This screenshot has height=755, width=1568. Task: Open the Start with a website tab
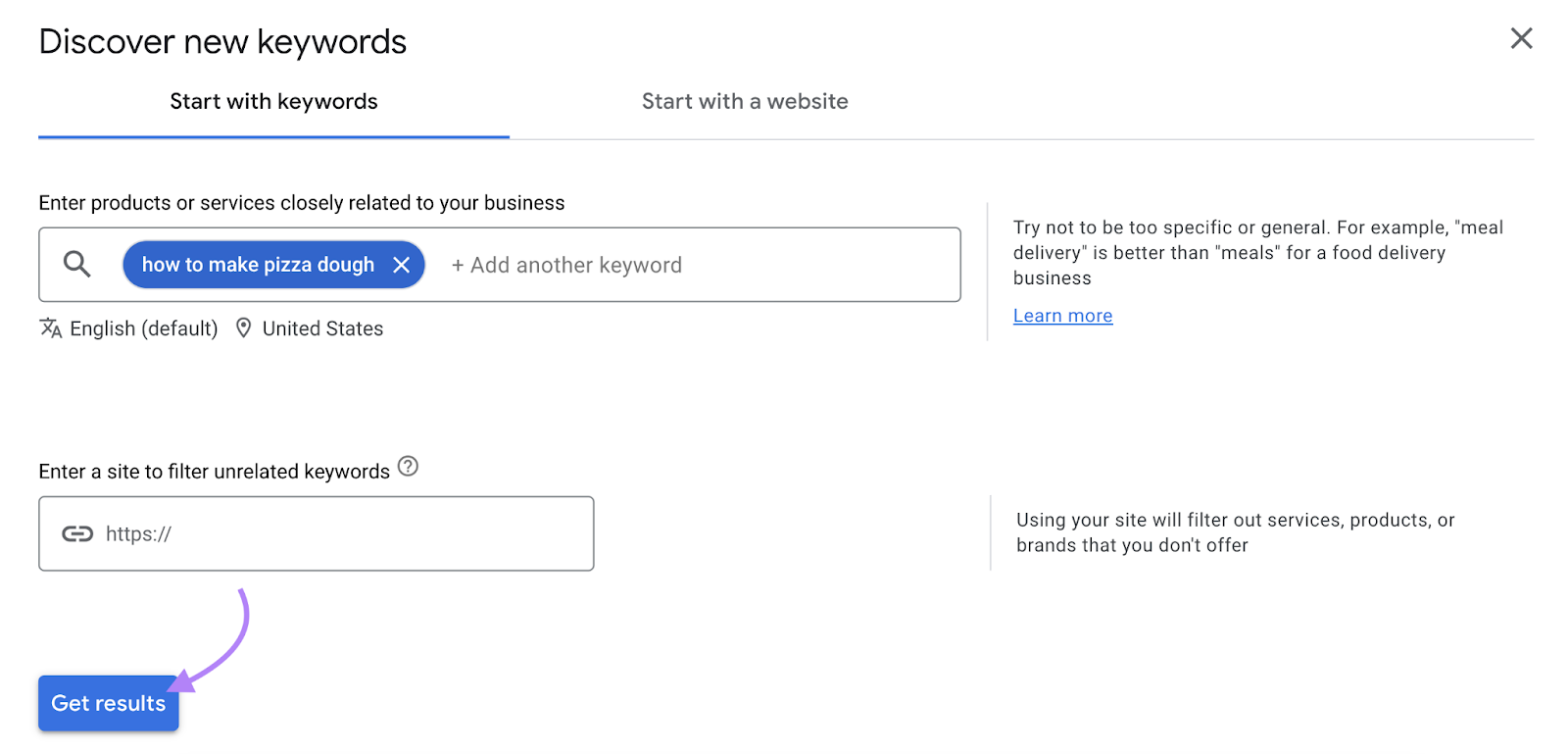[745, 102]
